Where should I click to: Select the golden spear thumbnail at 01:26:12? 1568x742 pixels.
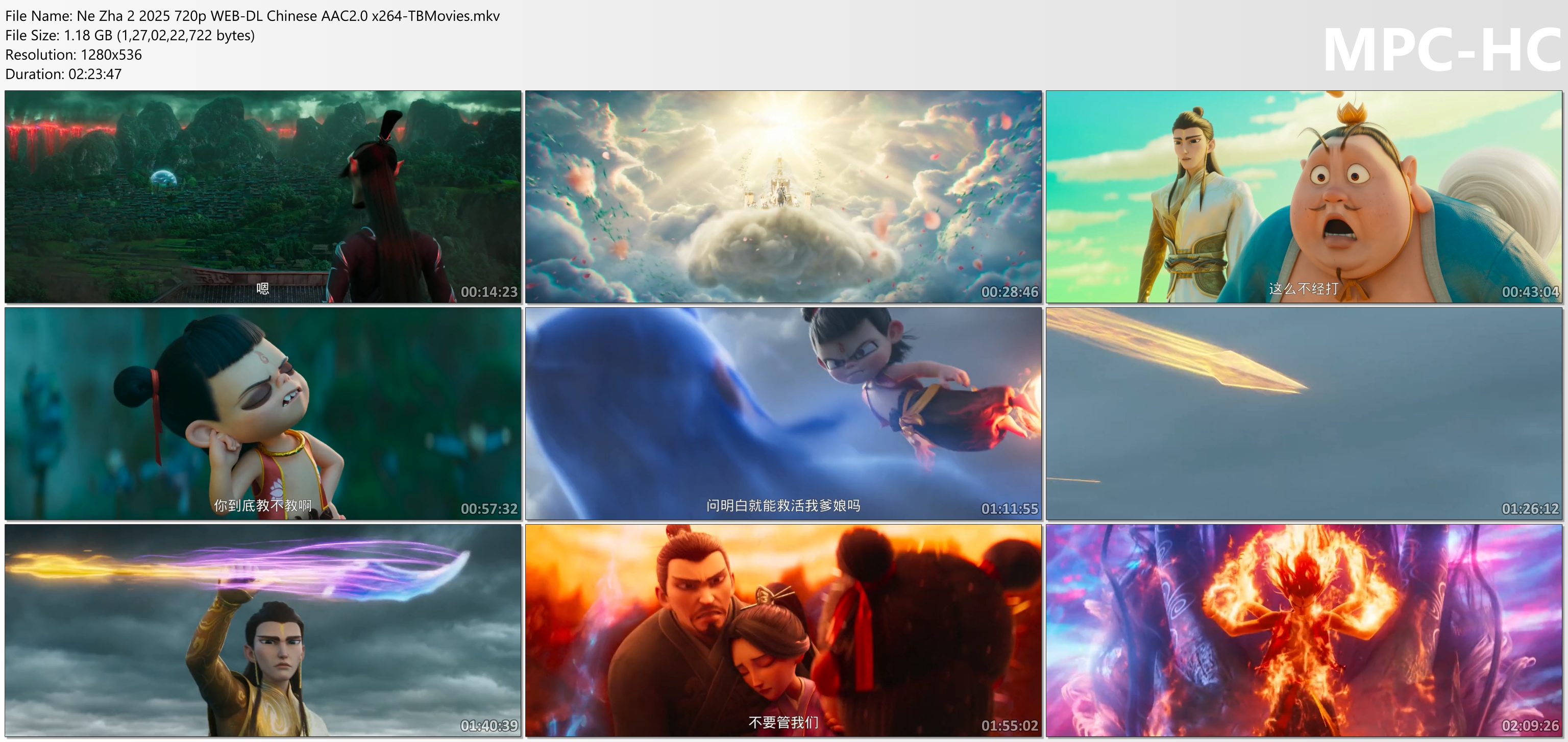tap(1304, 413)
